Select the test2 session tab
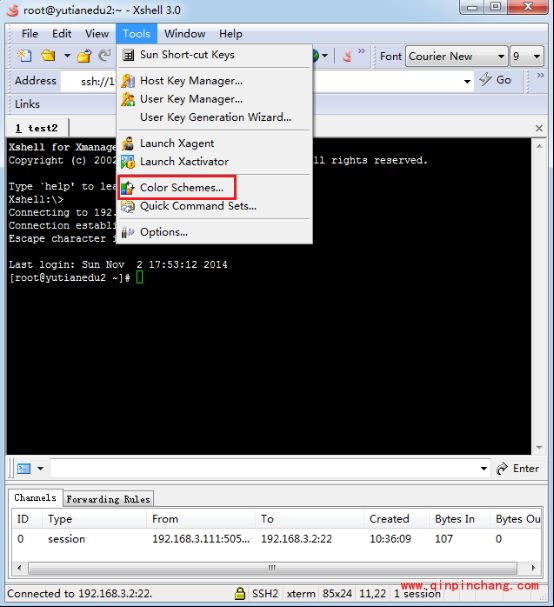Viewport: 554px width, 607px height. tap(38, 128)
